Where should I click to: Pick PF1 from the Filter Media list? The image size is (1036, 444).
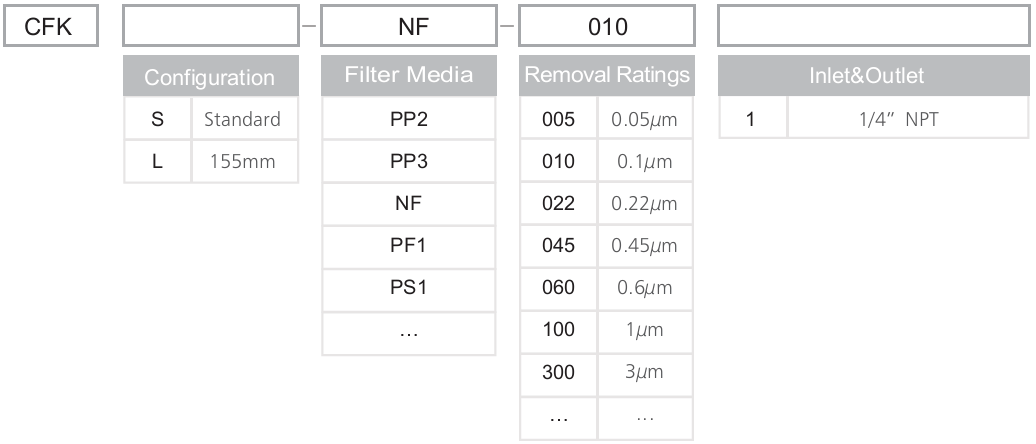(408, 245)
